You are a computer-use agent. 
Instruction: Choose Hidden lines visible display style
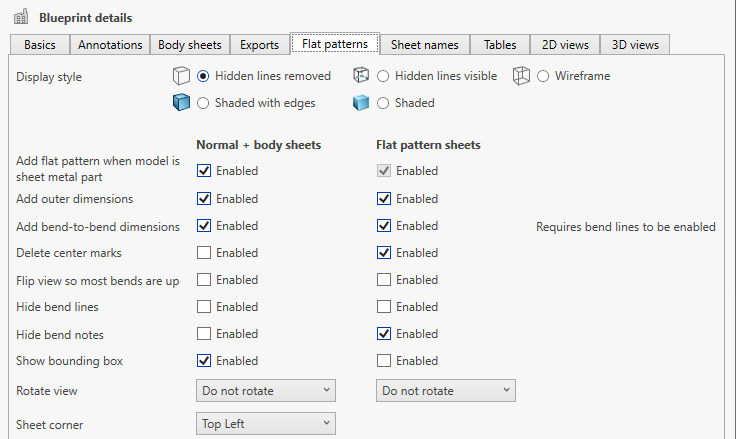[x=383, y=76]
